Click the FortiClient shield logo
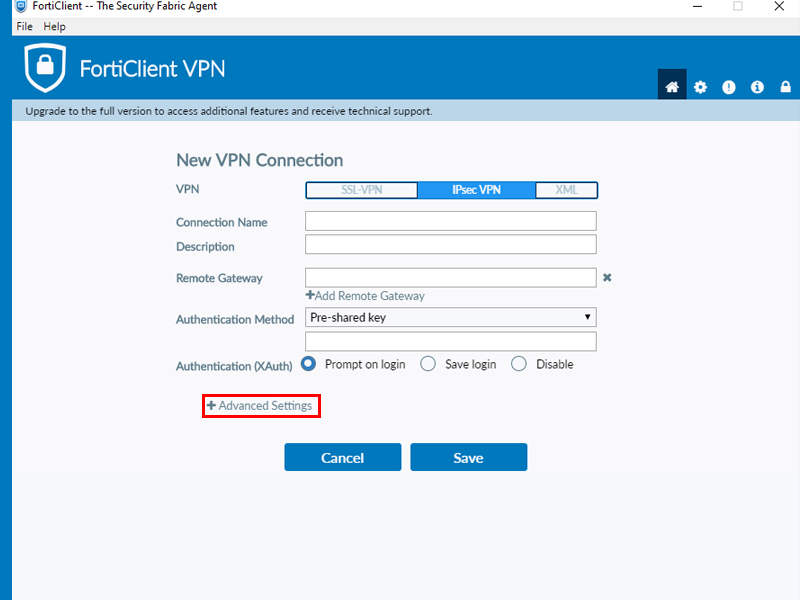Image resolution: width=800 pixels, height=600 pixels. tap(45, 68)
